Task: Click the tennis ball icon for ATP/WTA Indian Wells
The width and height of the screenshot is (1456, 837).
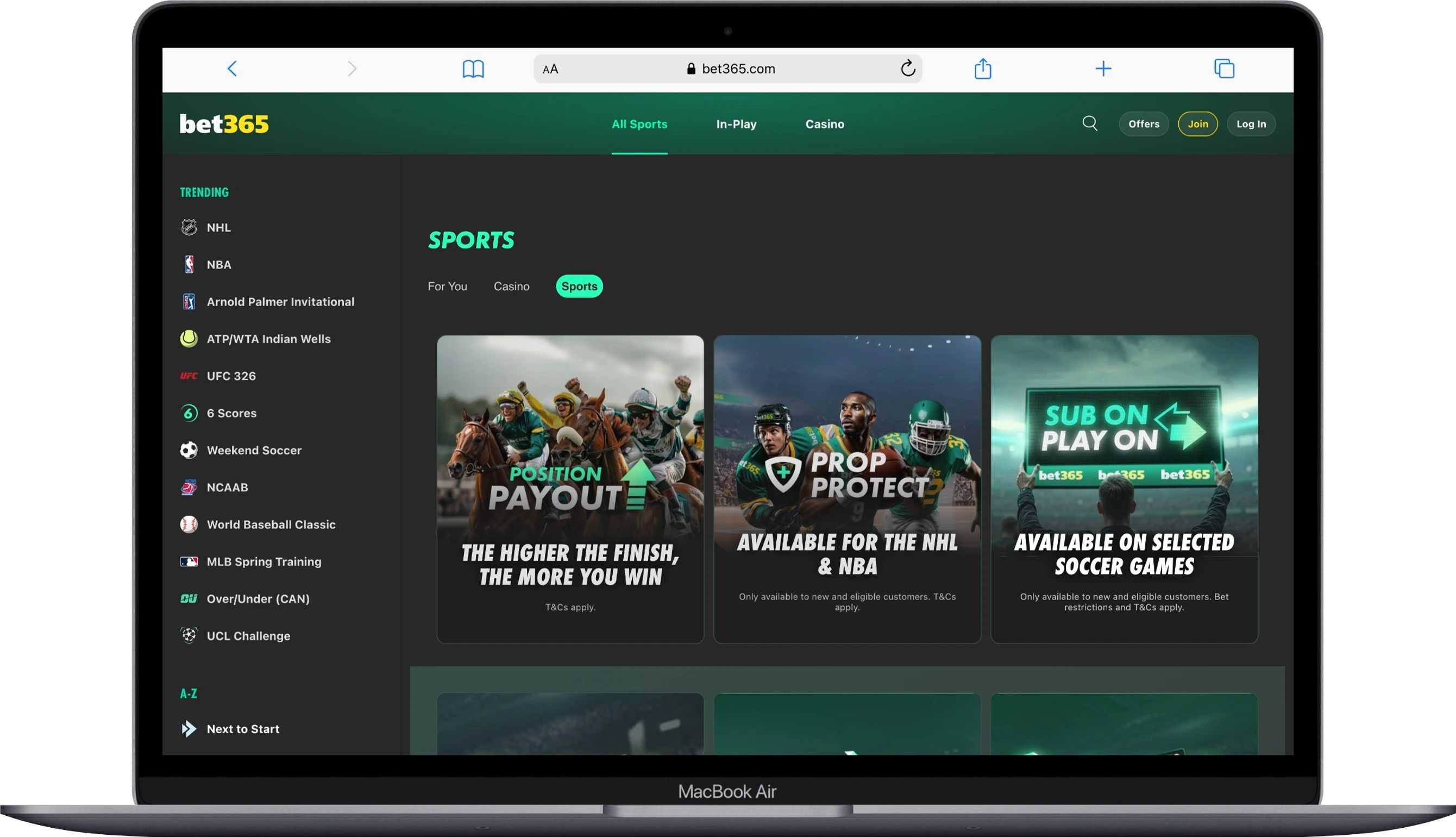Action: pos(189,339)
